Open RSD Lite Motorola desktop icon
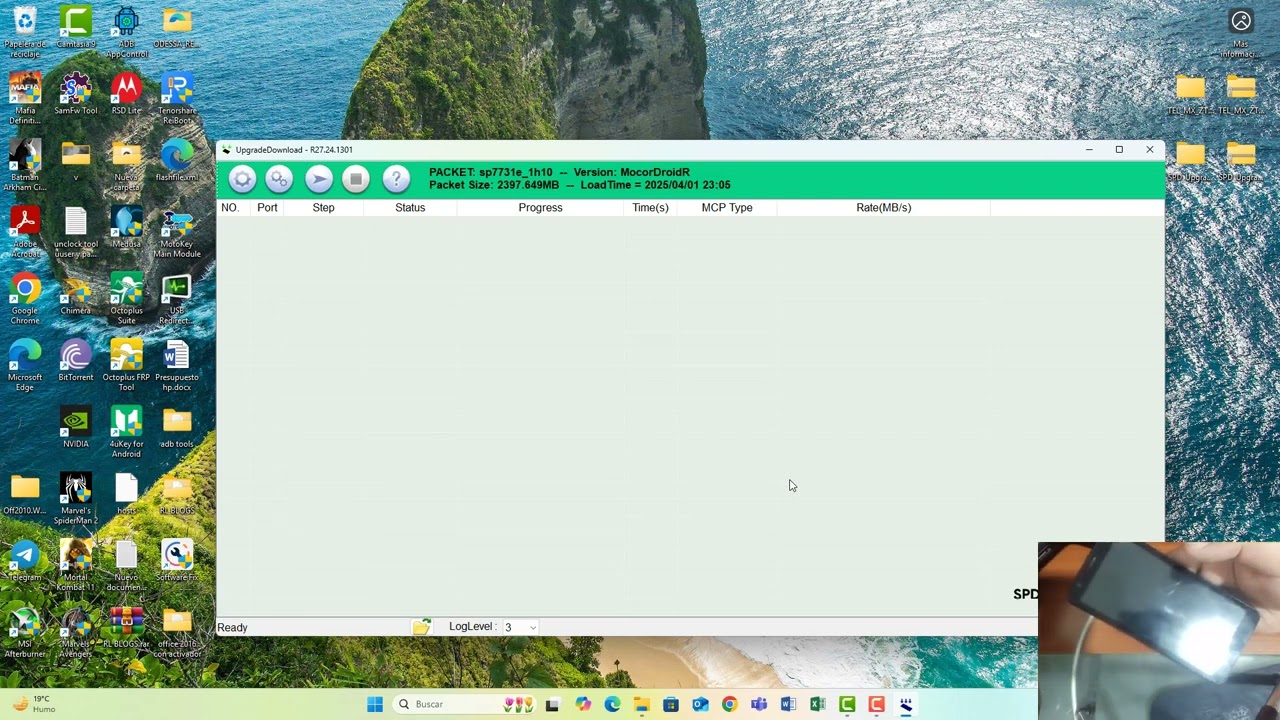 tap(126, 95)
